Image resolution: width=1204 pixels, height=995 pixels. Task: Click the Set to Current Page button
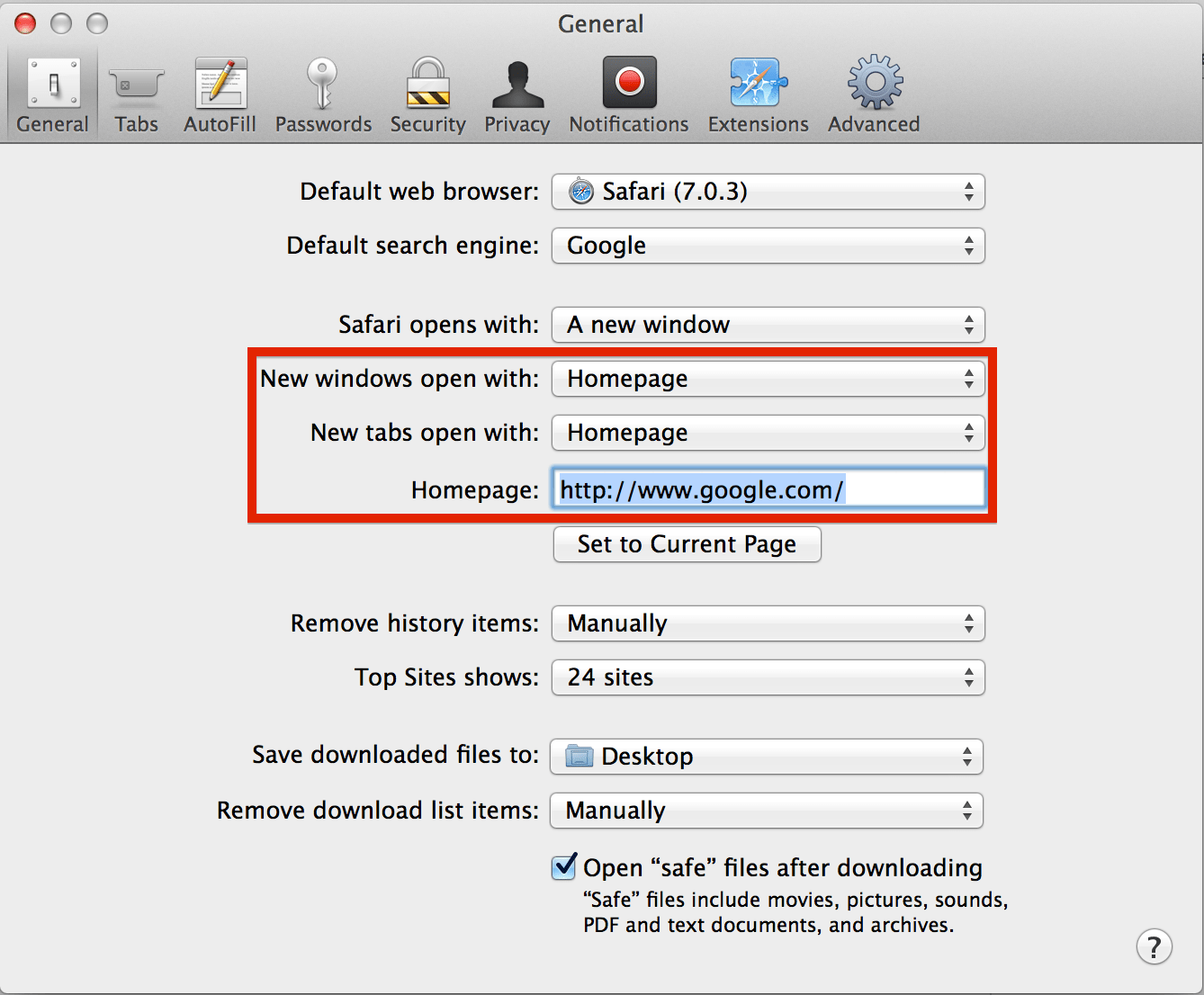[x=687, y=544]
